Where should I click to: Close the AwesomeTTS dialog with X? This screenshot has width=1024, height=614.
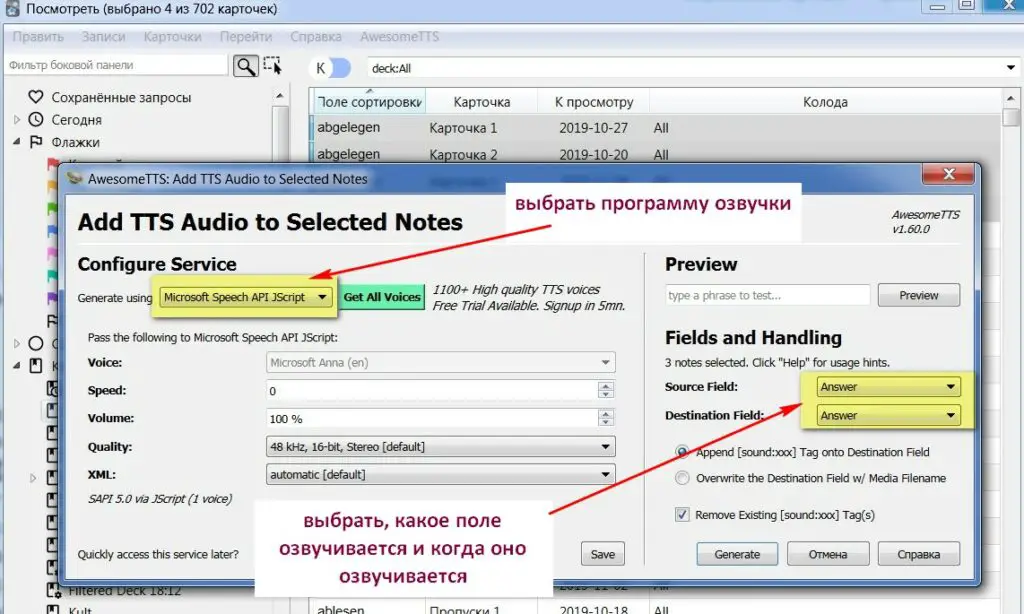pos(949,174)
